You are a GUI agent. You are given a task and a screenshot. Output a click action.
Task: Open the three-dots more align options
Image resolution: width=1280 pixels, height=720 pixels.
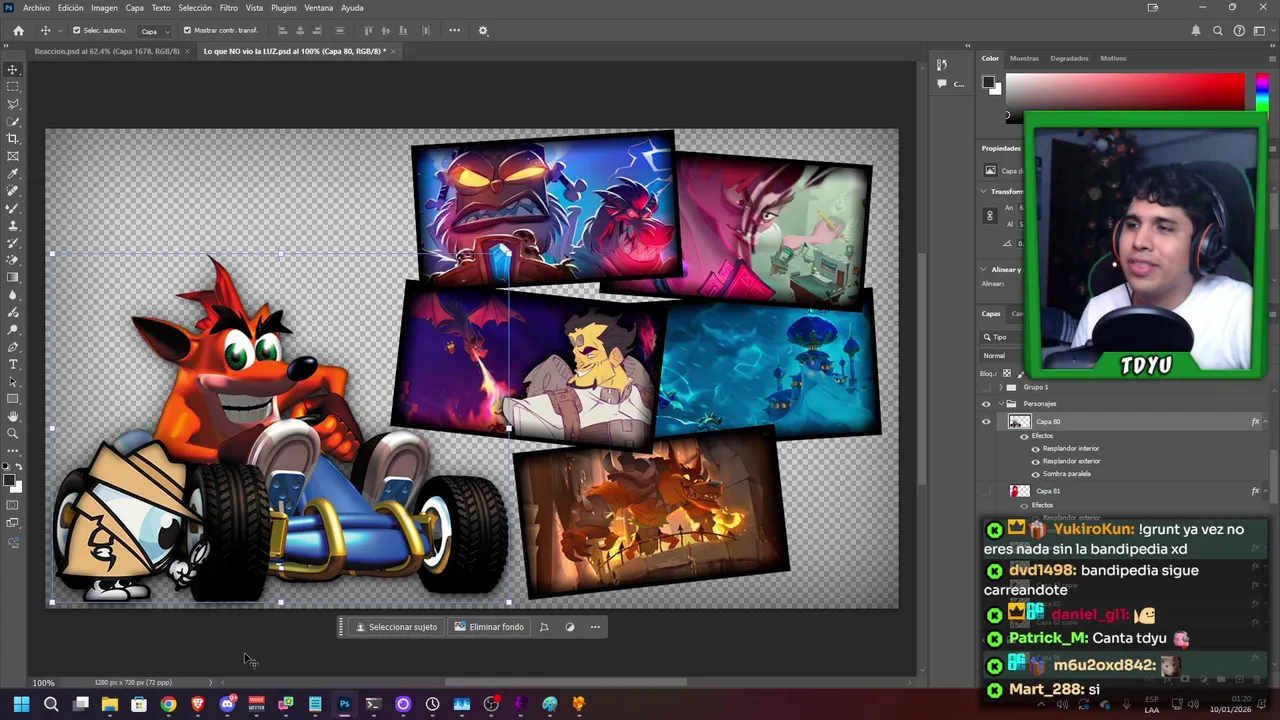point(454,30)
